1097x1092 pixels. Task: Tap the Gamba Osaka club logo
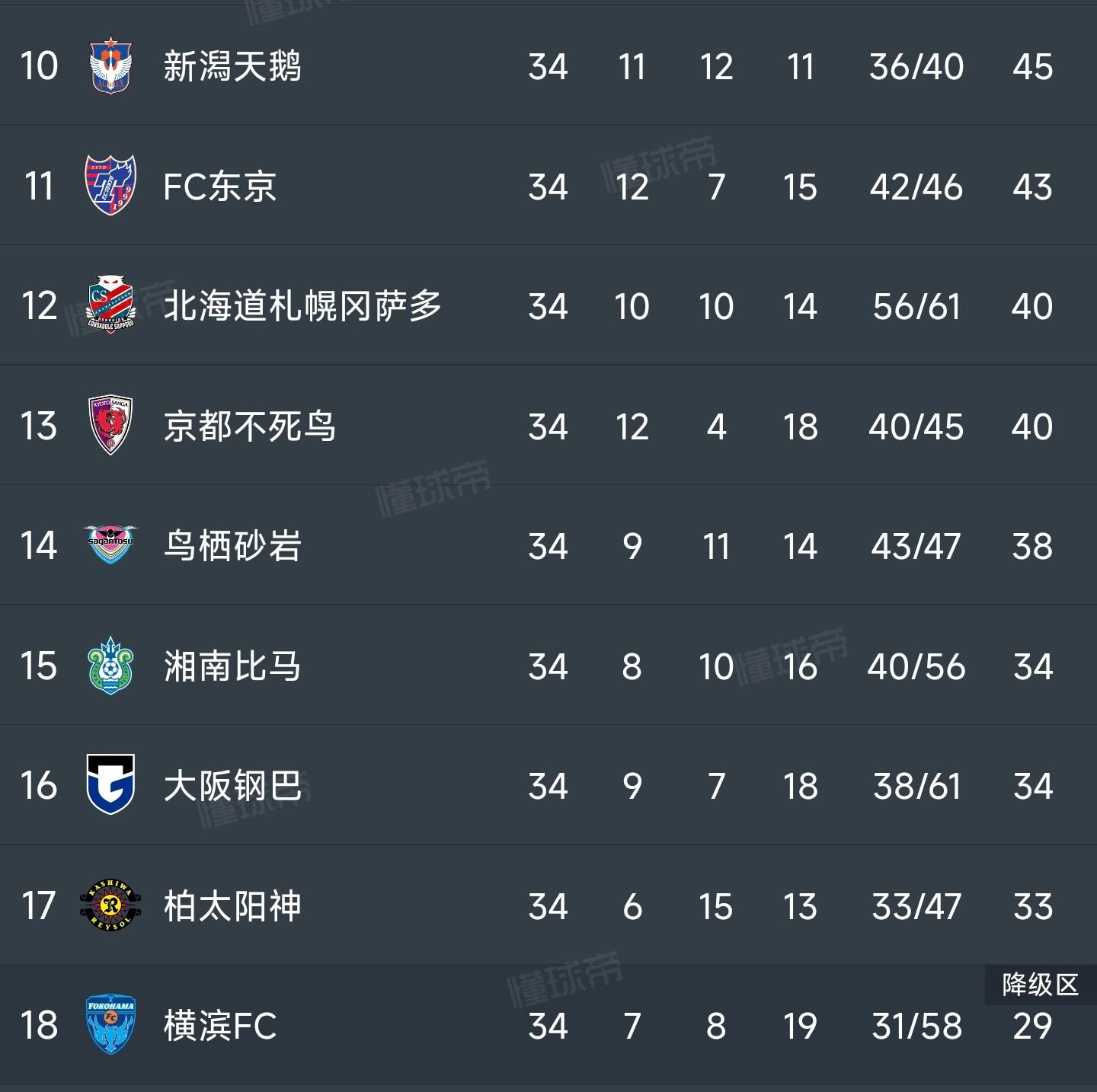(110, 785)
